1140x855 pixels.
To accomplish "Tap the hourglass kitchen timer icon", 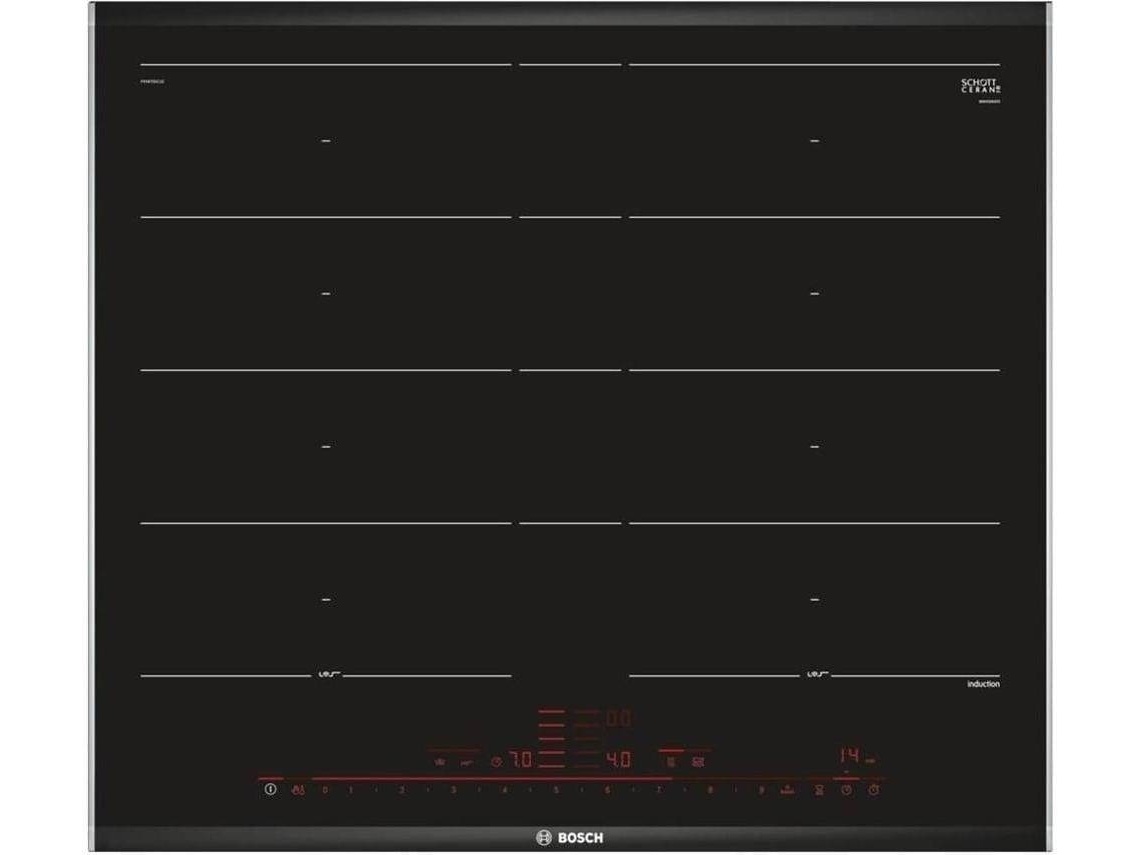I will pos(819,790).
